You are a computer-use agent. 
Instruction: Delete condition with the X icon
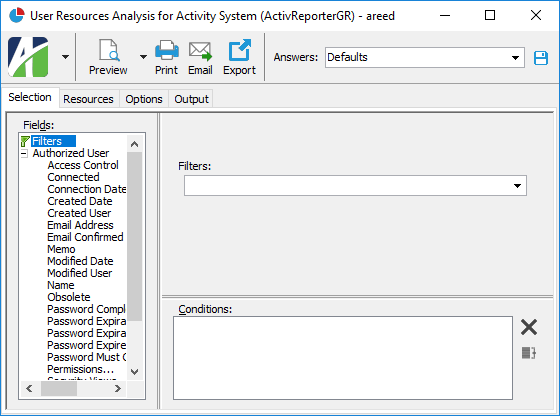tap(529, 327)
